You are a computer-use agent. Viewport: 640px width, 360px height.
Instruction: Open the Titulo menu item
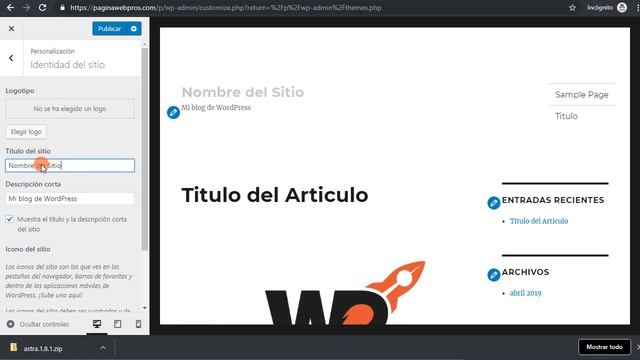click(566, 116)
